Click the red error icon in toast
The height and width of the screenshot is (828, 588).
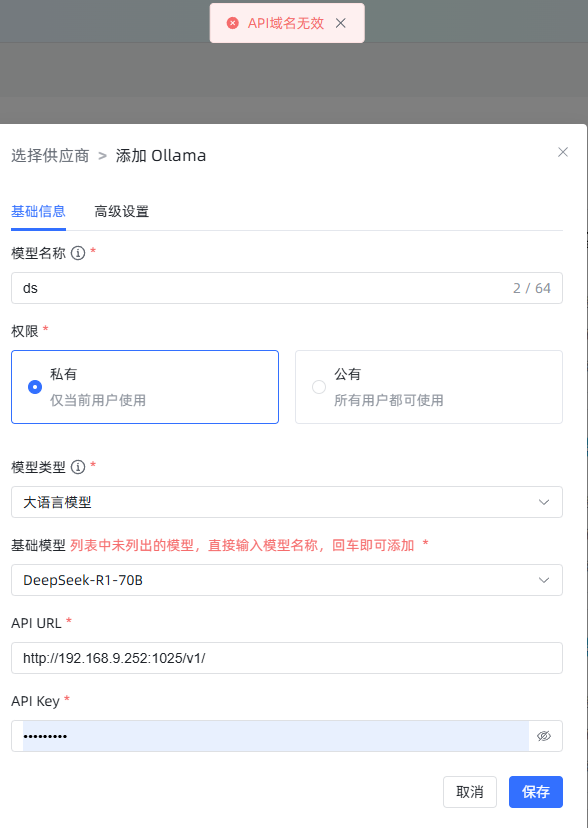[232, 23]
